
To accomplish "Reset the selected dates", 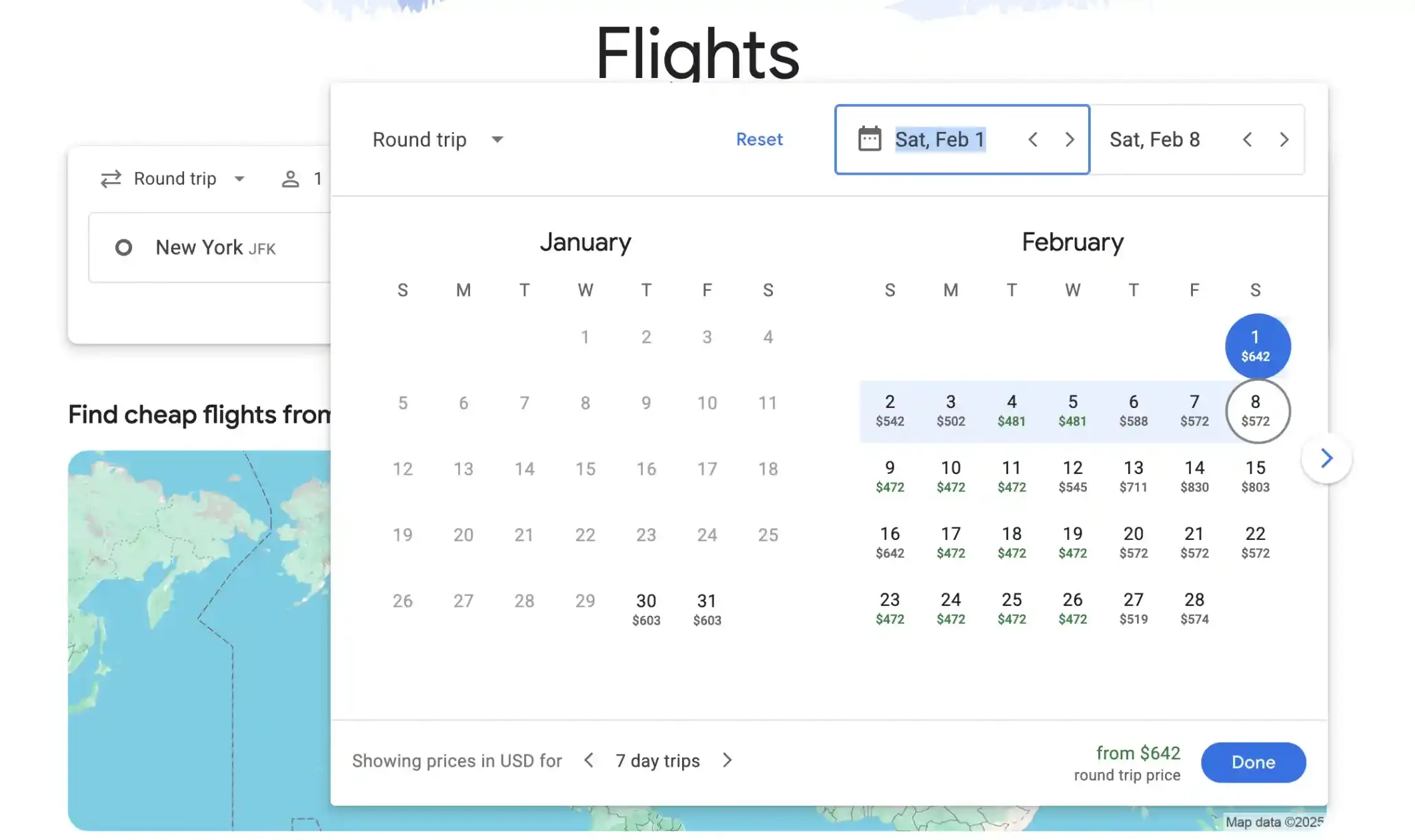I will 759,139.
